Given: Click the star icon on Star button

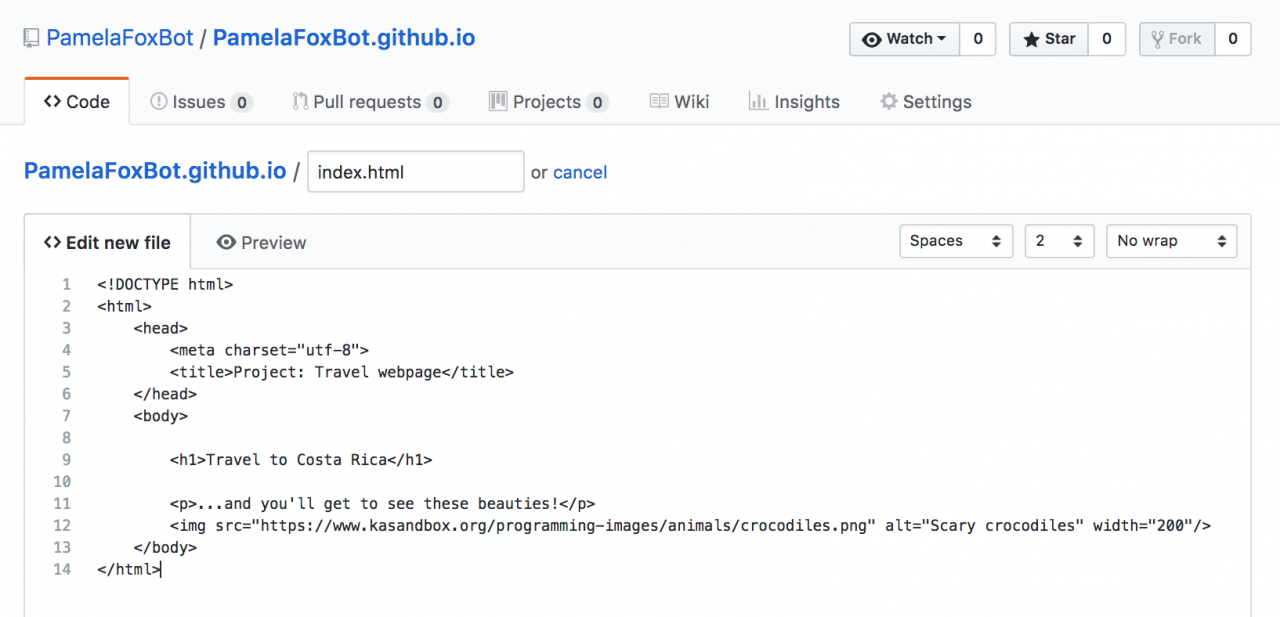Looking at the screenshot, I should tap(1031, 39).
